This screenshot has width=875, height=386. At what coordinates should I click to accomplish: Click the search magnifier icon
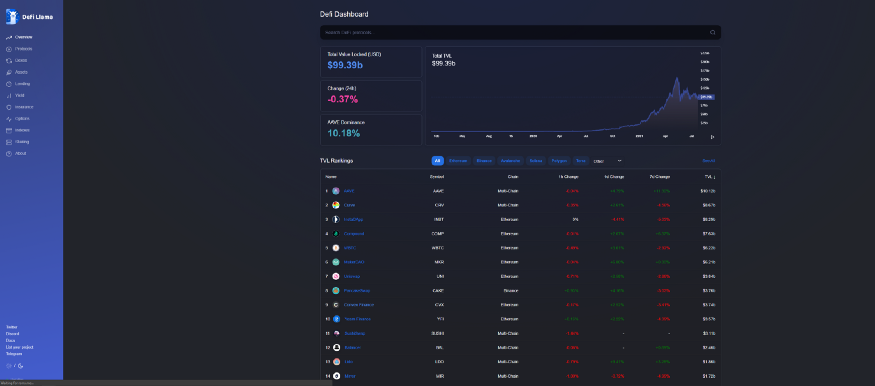point(713,32)
